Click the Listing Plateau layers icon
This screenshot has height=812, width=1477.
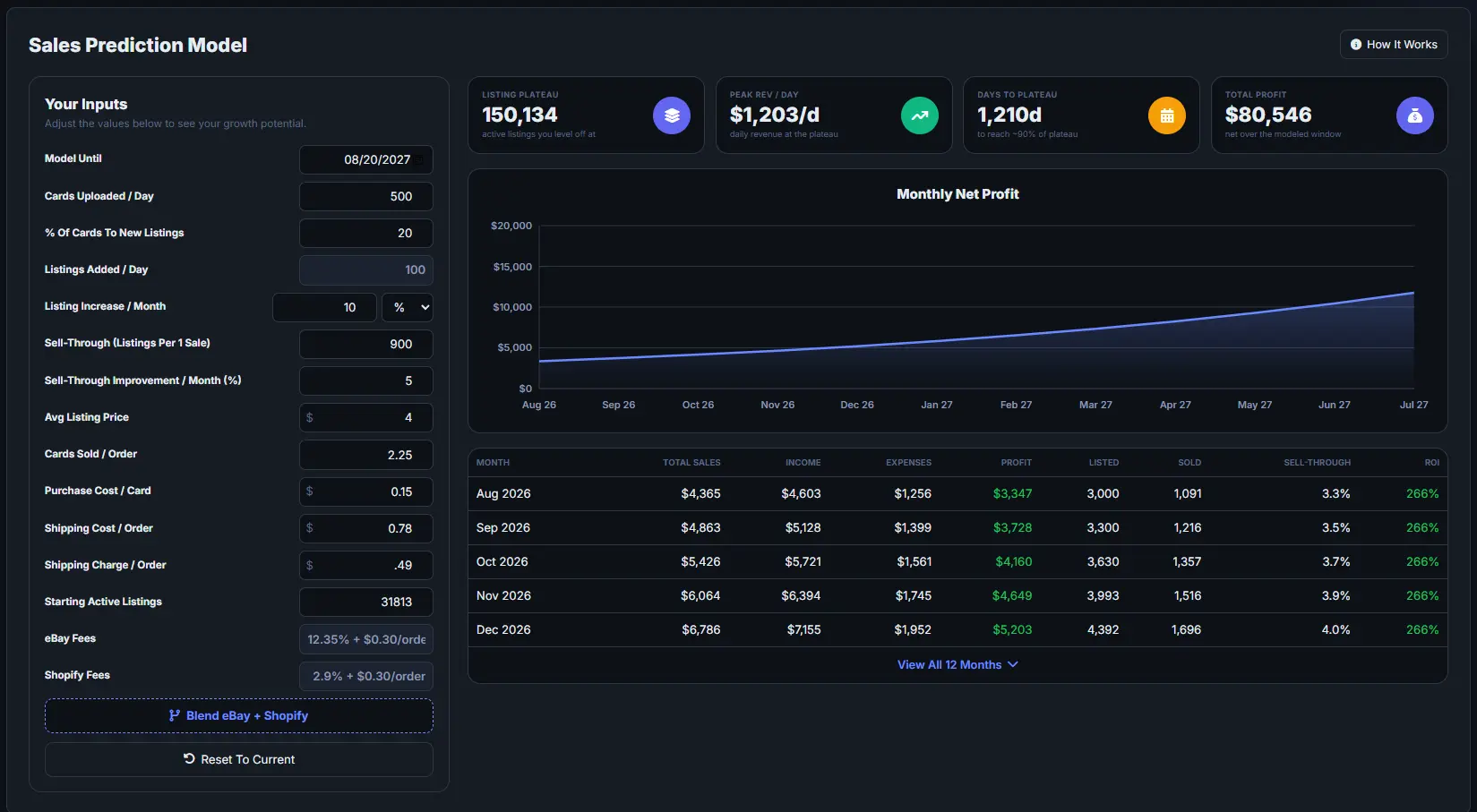click(672, 115)
